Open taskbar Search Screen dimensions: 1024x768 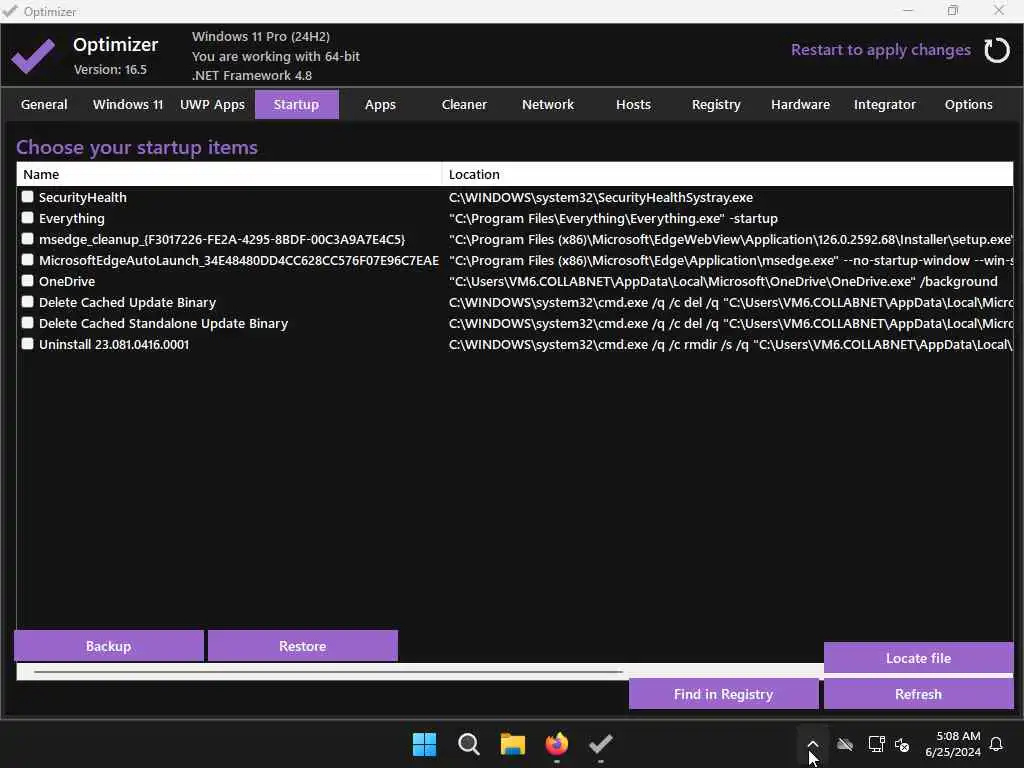point(469,744)
